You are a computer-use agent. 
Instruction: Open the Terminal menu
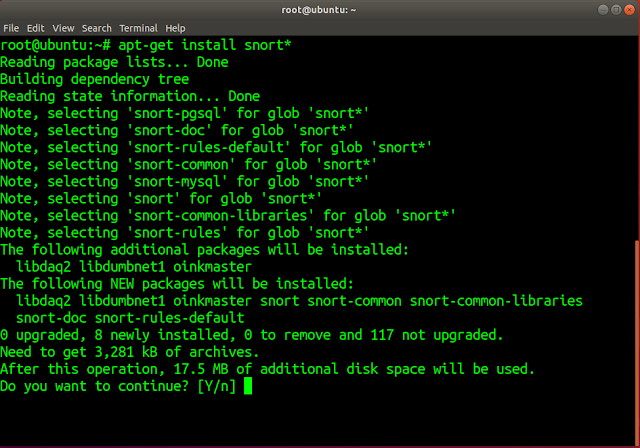pyautogui.click(x=138, y=28)
